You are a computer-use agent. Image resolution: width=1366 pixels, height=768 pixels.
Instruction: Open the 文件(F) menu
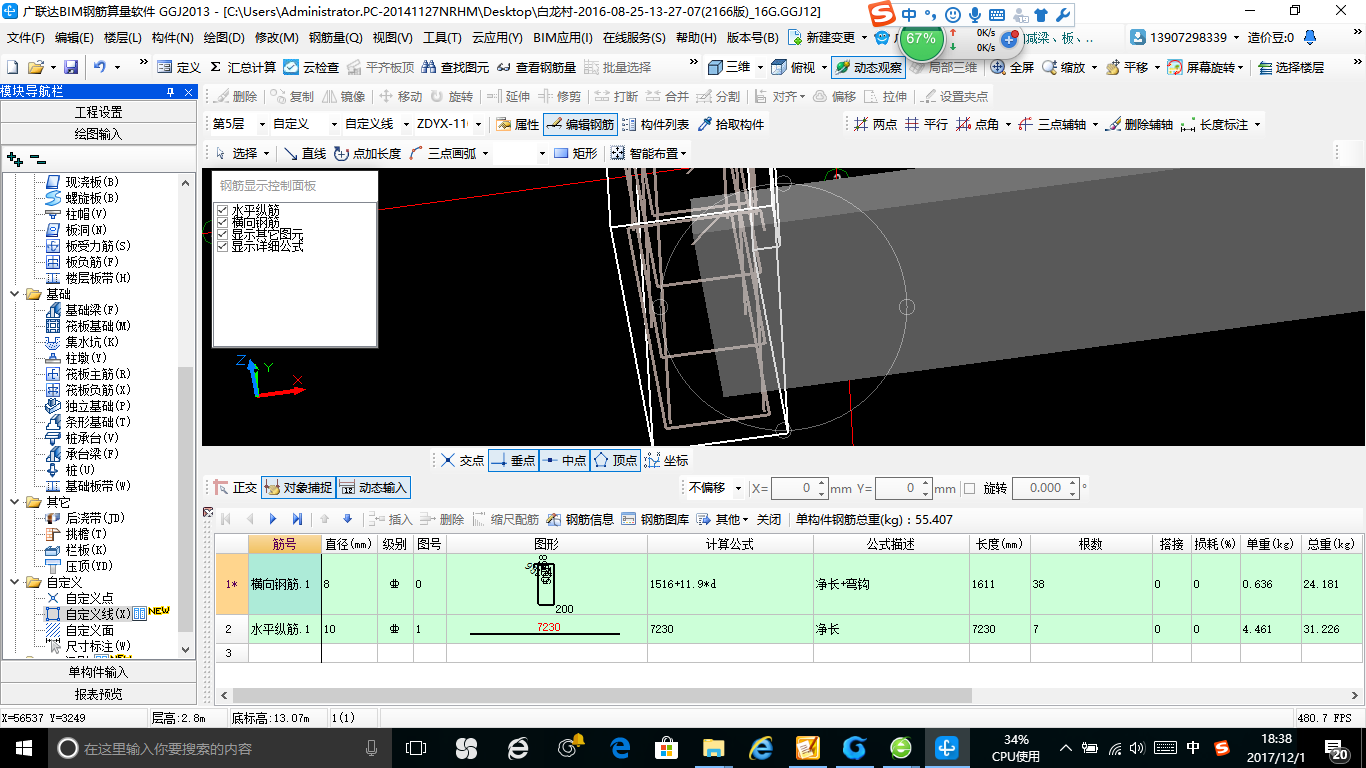(x=26, y=38)
